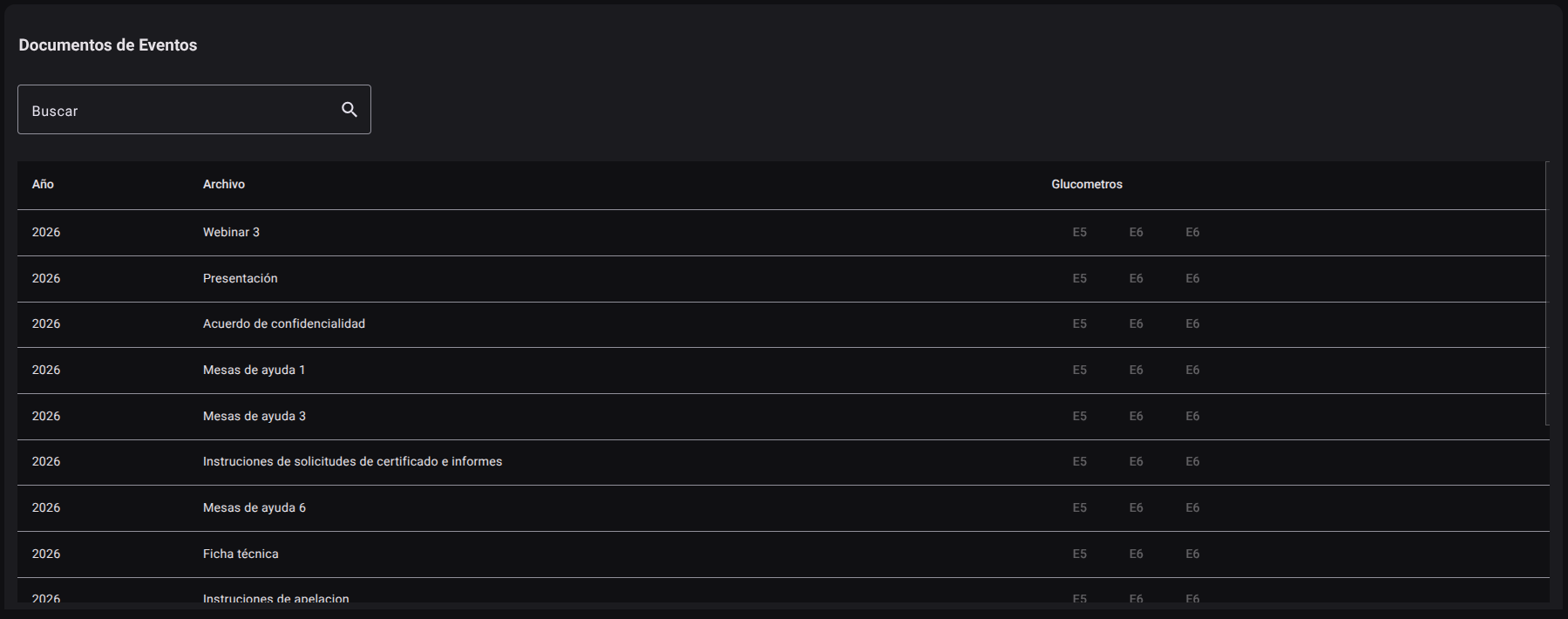Image resolution: width=1568 pixels, height=619 pixels.
Task: Click the table's vertical scrollbar
Action: coord(1547,293)
